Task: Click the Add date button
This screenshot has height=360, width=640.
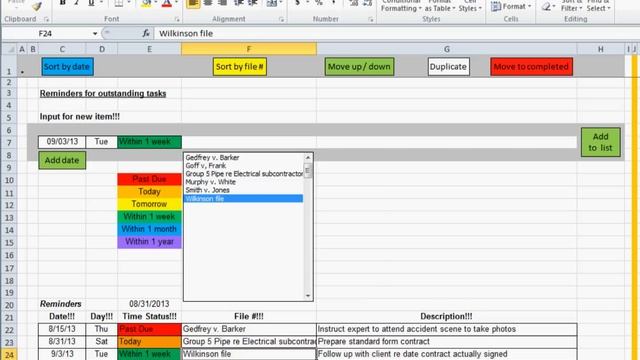Action: pos(62,160)
